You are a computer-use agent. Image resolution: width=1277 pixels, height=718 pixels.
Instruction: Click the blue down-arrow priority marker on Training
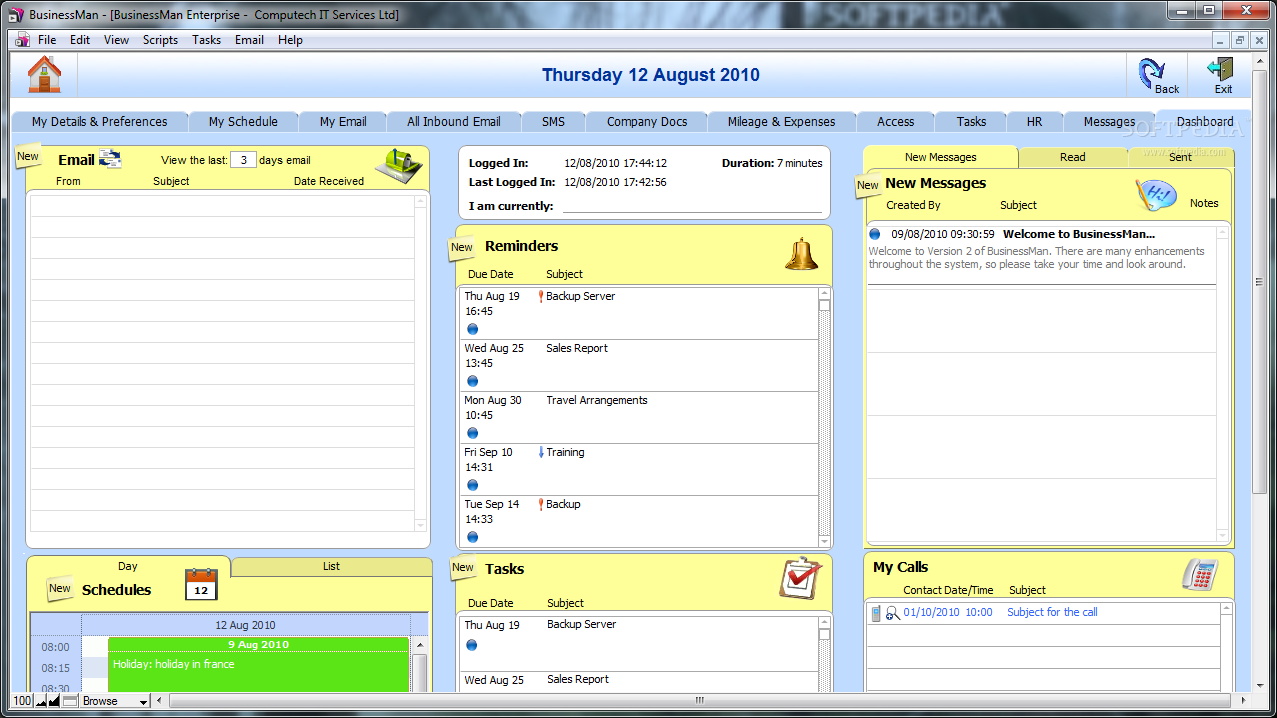click(541, 452)
